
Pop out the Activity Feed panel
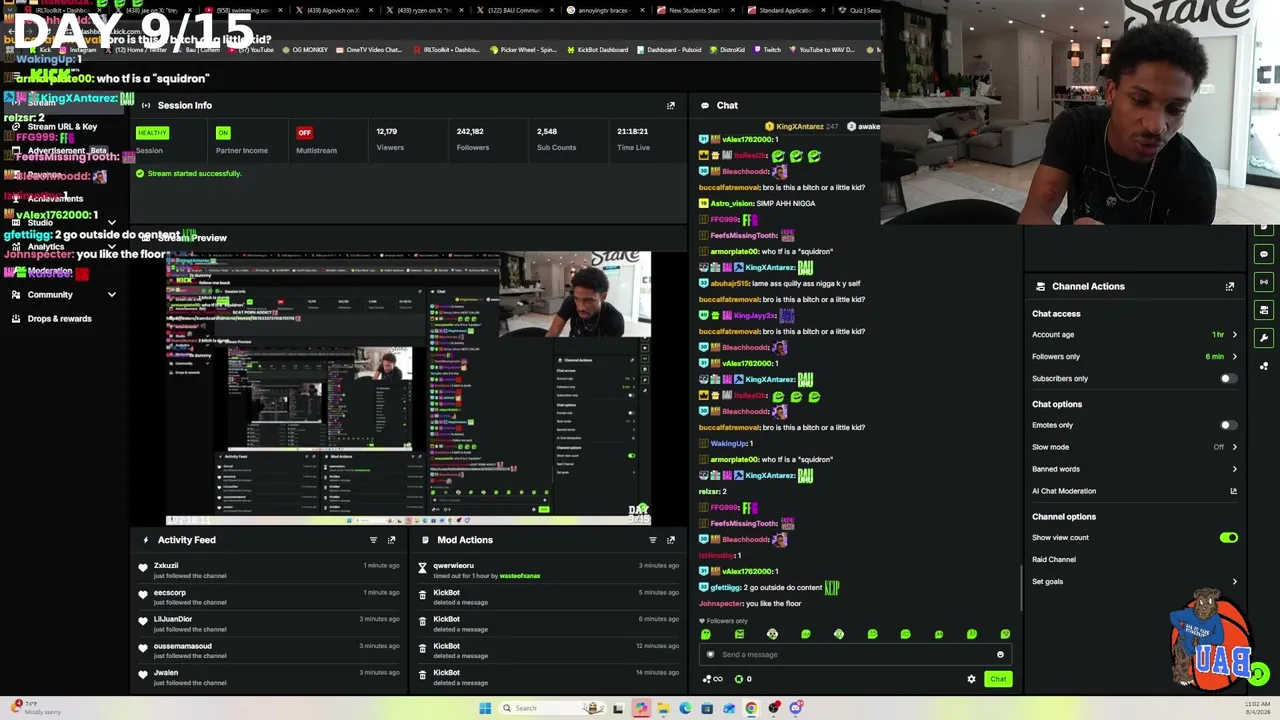tap(391, 540)
